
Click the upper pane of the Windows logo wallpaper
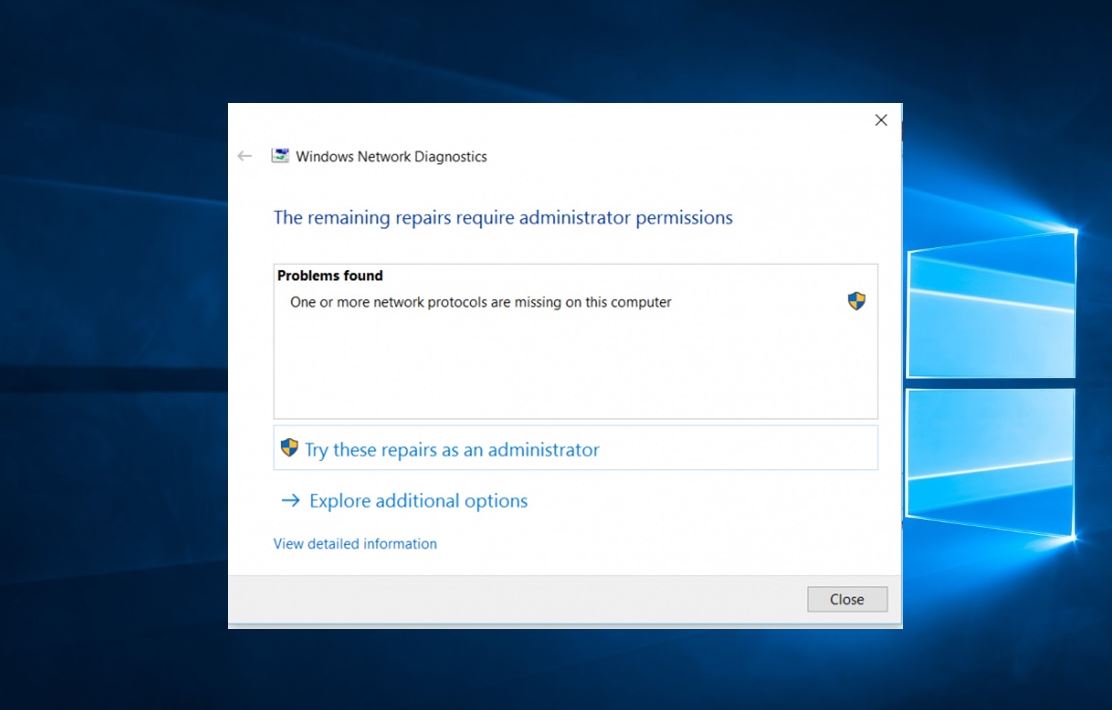[990, 305]
